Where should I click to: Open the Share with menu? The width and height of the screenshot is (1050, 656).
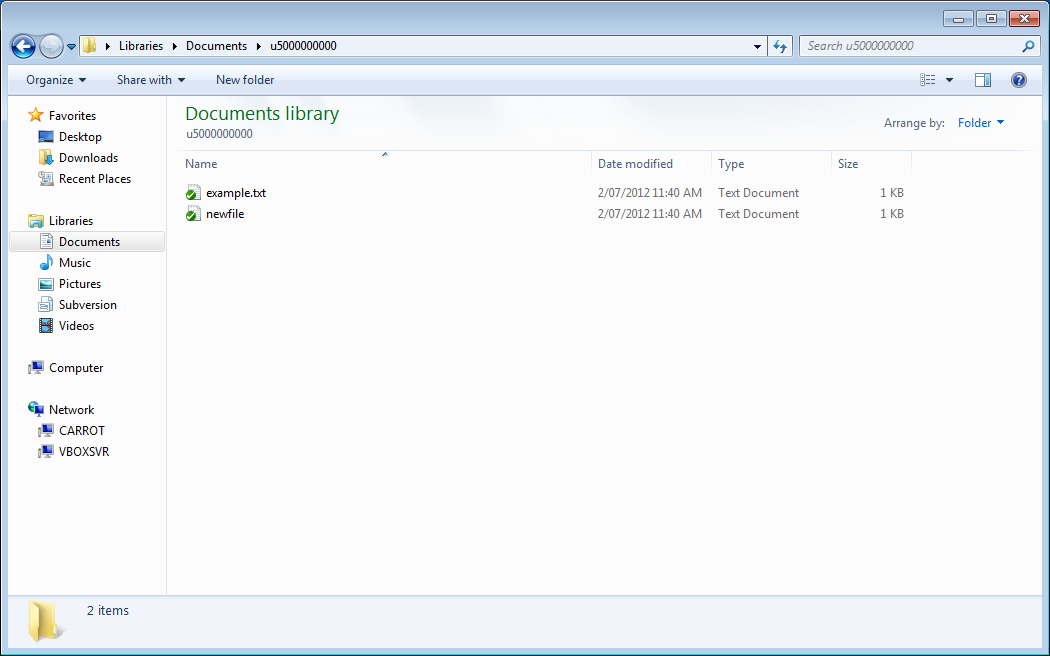[150, 80]
